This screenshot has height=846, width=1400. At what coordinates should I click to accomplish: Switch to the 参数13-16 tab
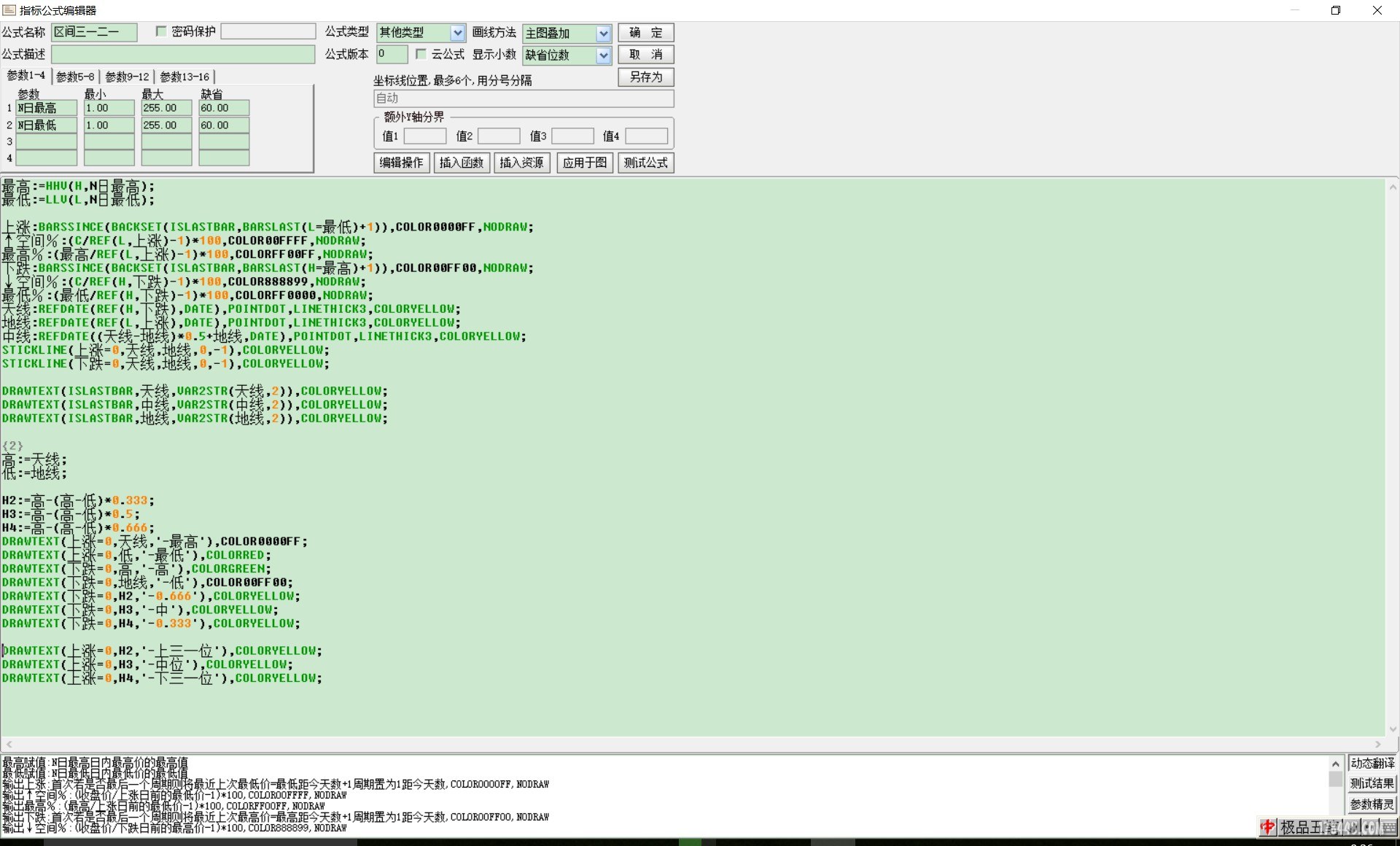coord(184,77)
